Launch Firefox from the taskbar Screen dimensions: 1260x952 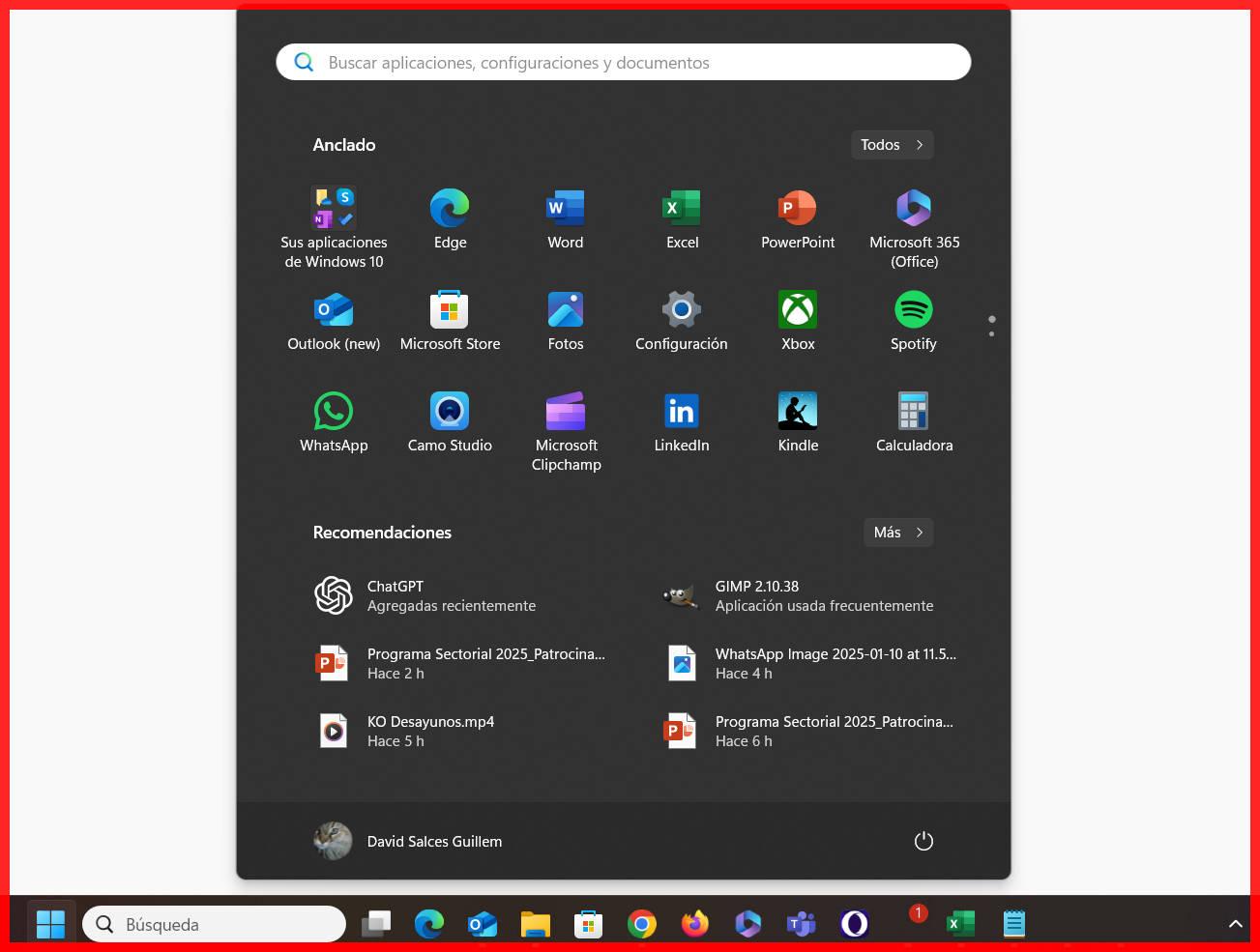694,924
